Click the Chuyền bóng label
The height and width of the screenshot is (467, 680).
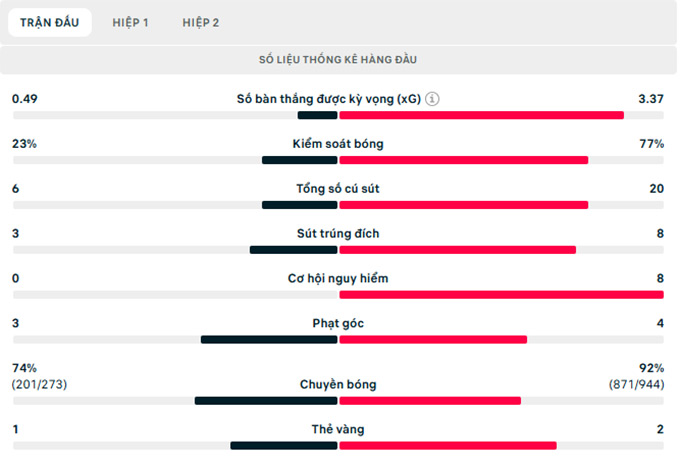(x=338, y=384)
